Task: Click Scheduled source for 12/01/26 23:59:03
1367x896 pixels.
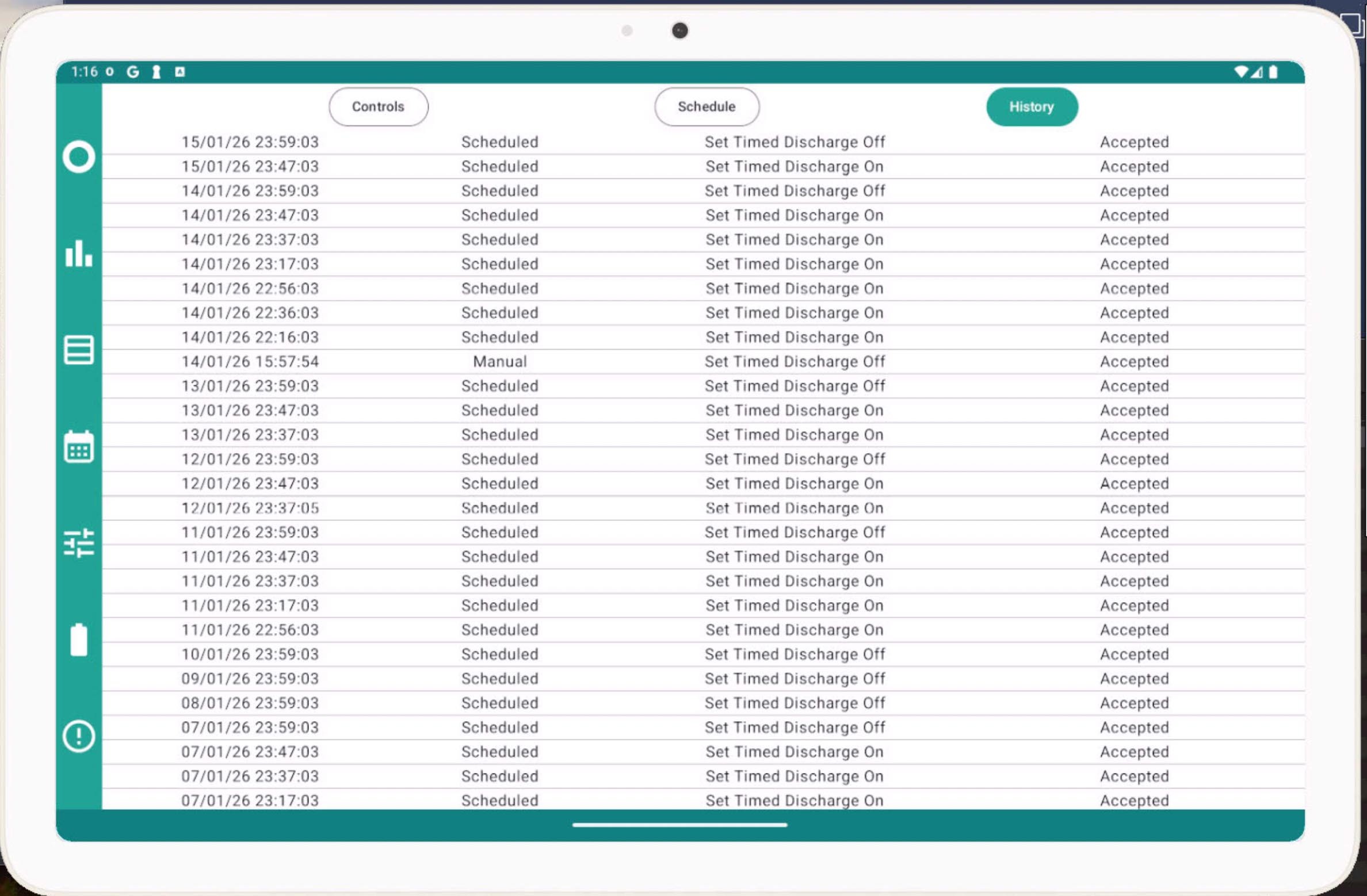Action: (x=500, y=459)
